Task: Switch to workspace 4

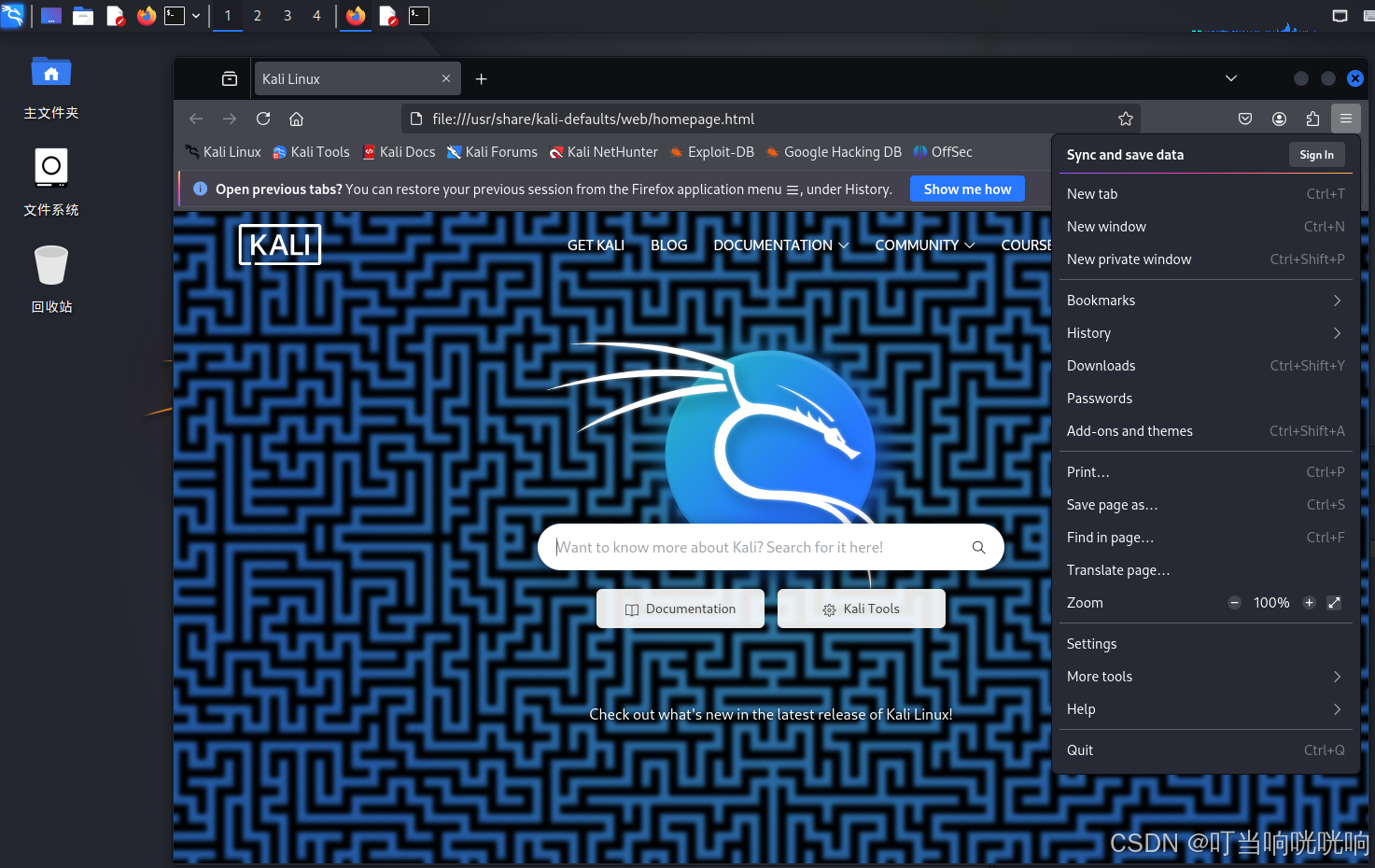Action: [316, 16]
